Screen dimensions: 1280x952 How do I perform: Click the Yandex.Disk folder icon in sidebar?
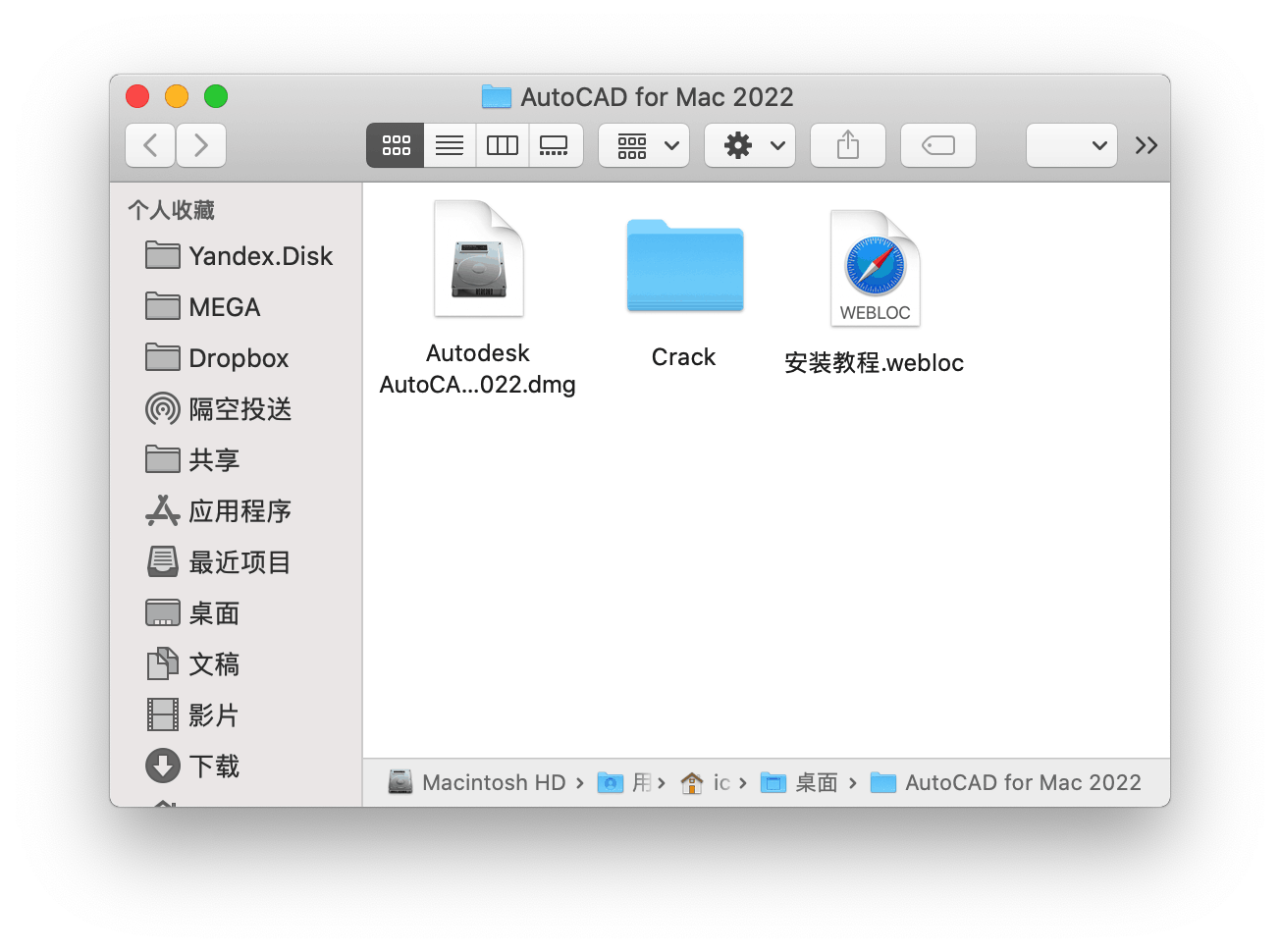coord(163,255)
